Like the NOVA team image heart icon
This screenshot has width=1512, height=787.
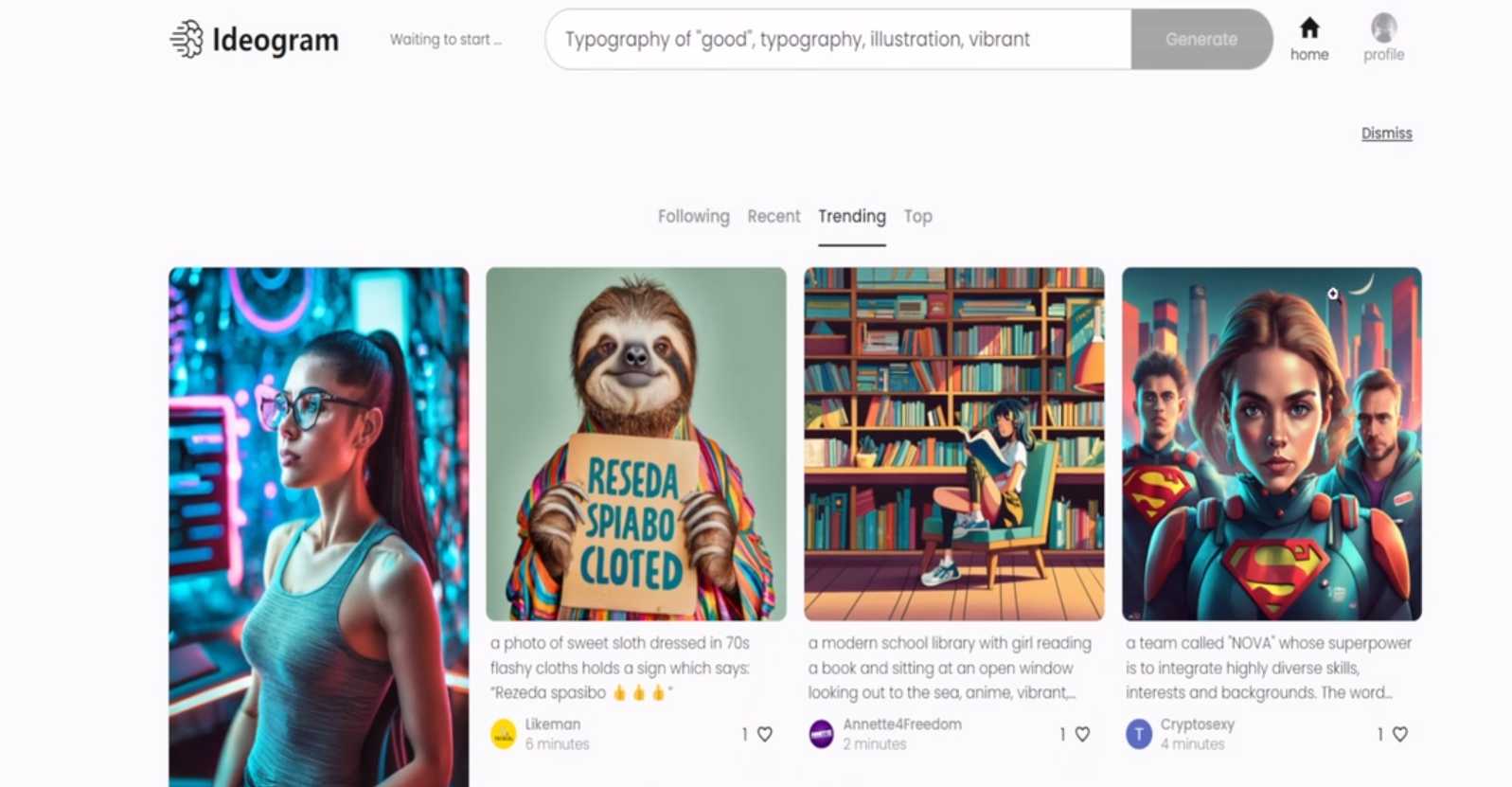(x=1400, y=734)
